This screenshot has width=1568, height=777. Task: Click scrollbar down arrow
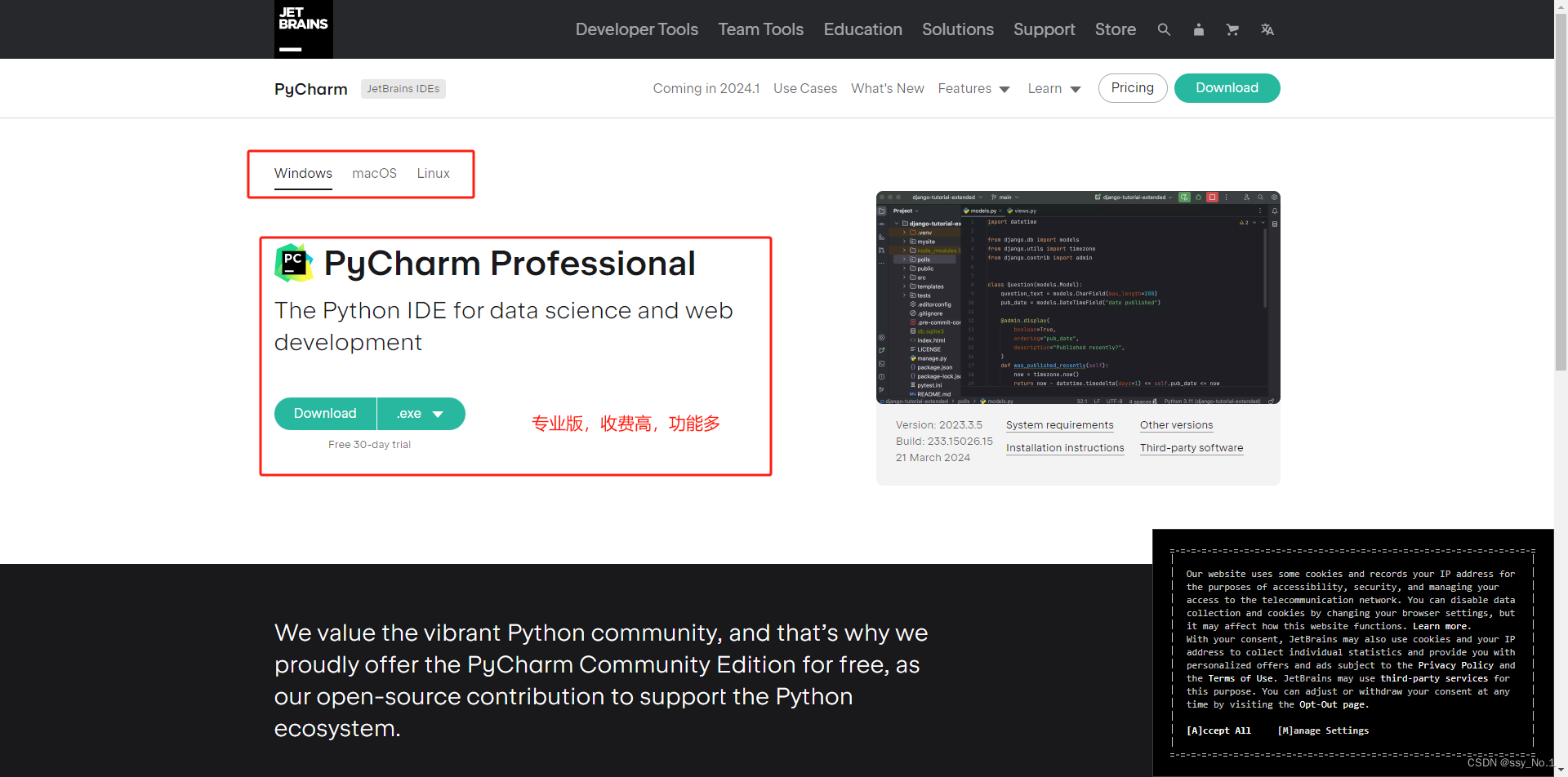click(1561, 770)
